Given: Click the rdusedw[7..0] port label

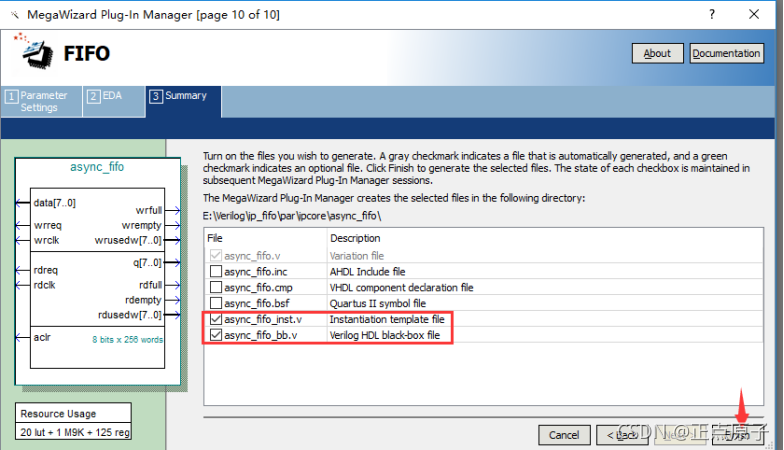Looking at the screenshot, I should point(130,315).
